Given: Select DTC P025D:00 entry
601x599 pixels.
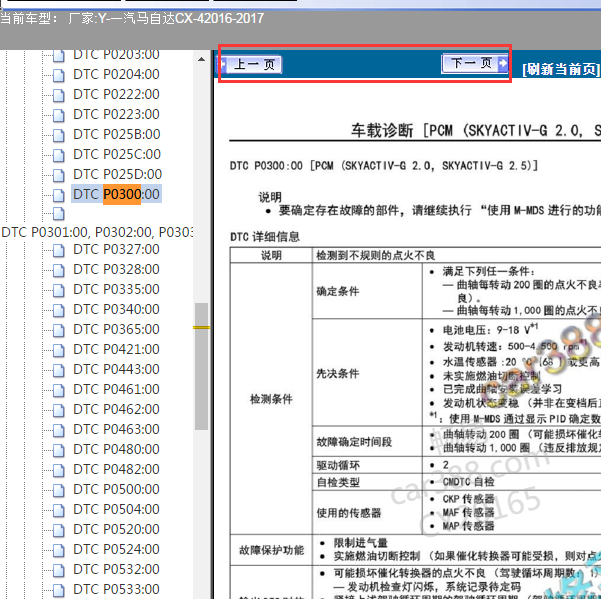Looking at the screenshot, I should pyautogui.click(x=117, y=174).
